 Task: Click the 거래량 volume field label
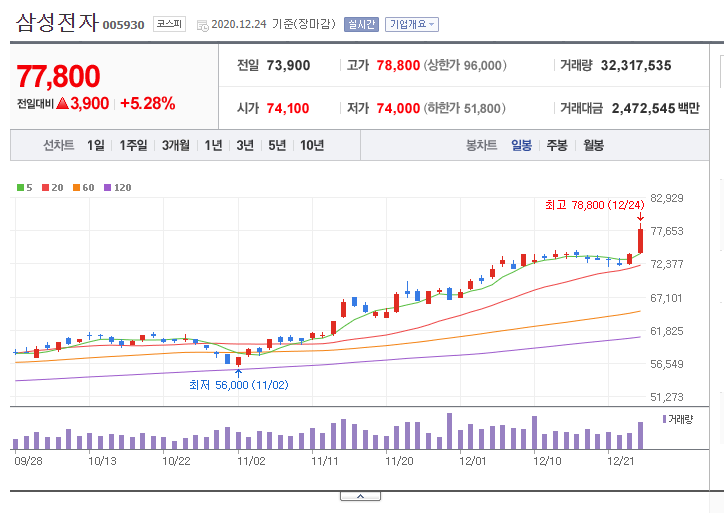pos(576,66)
